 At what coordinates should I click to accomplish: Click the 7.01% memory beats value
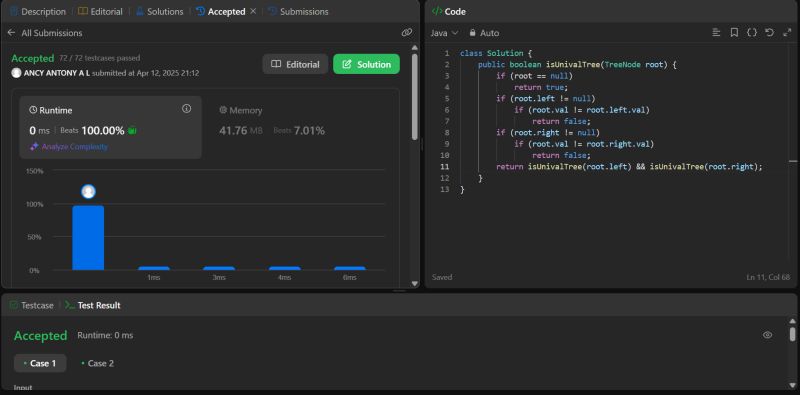click(309, 131)
